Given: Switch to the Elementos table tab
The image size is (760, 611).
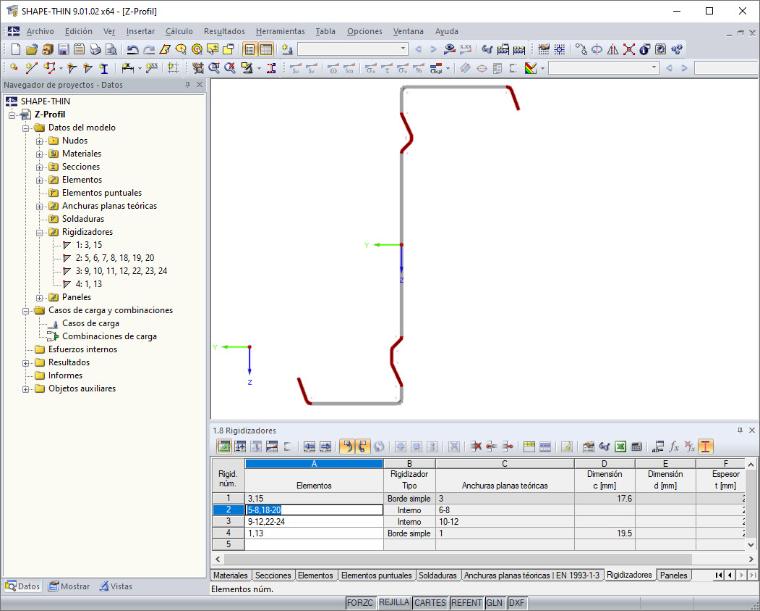Looking at the screenshot, I should tap(315, 575).
